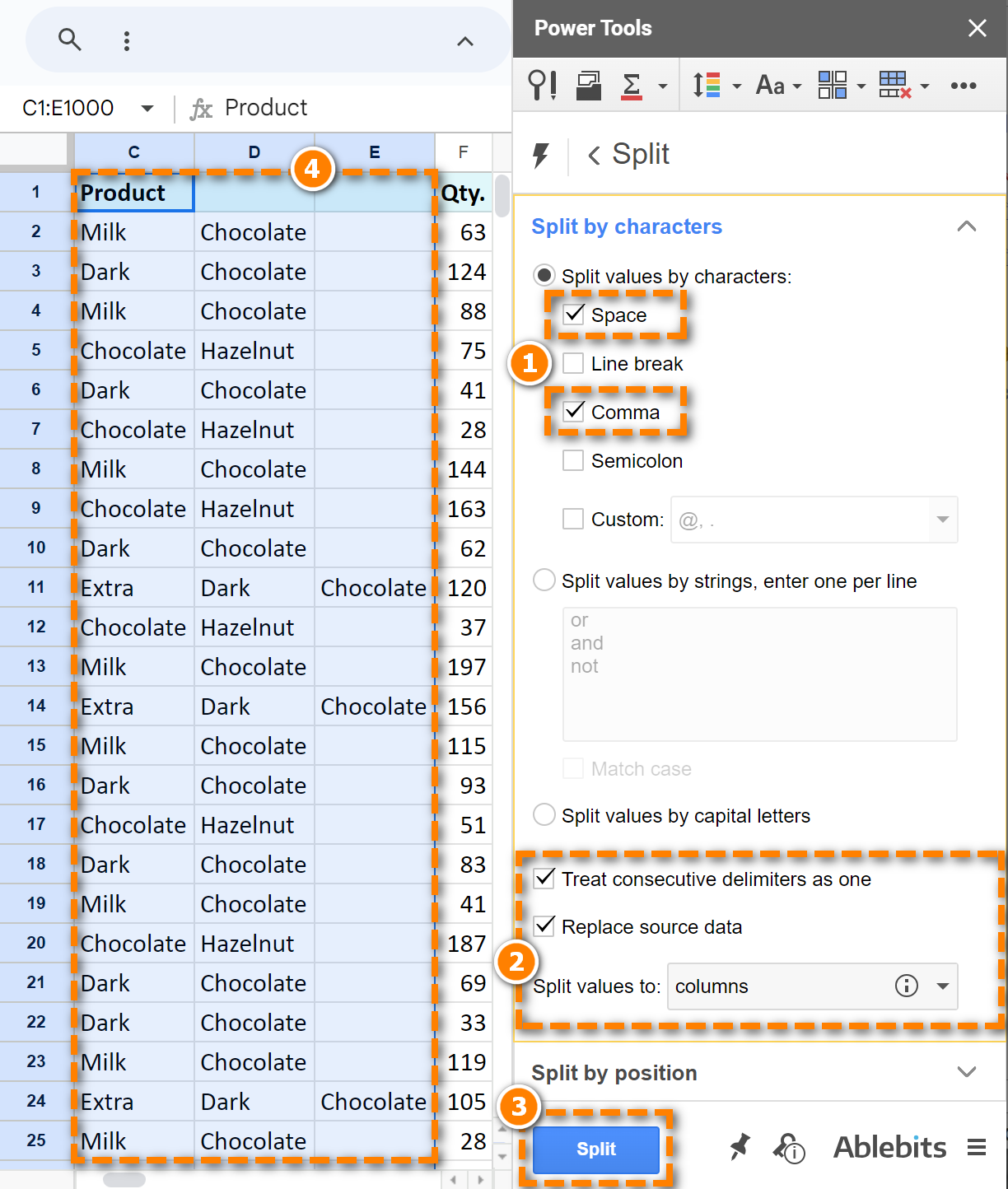Click the Hazelnut cell in row 5
The image size is (1008, 1189).
pyautogui.click(x=254, y=351)
